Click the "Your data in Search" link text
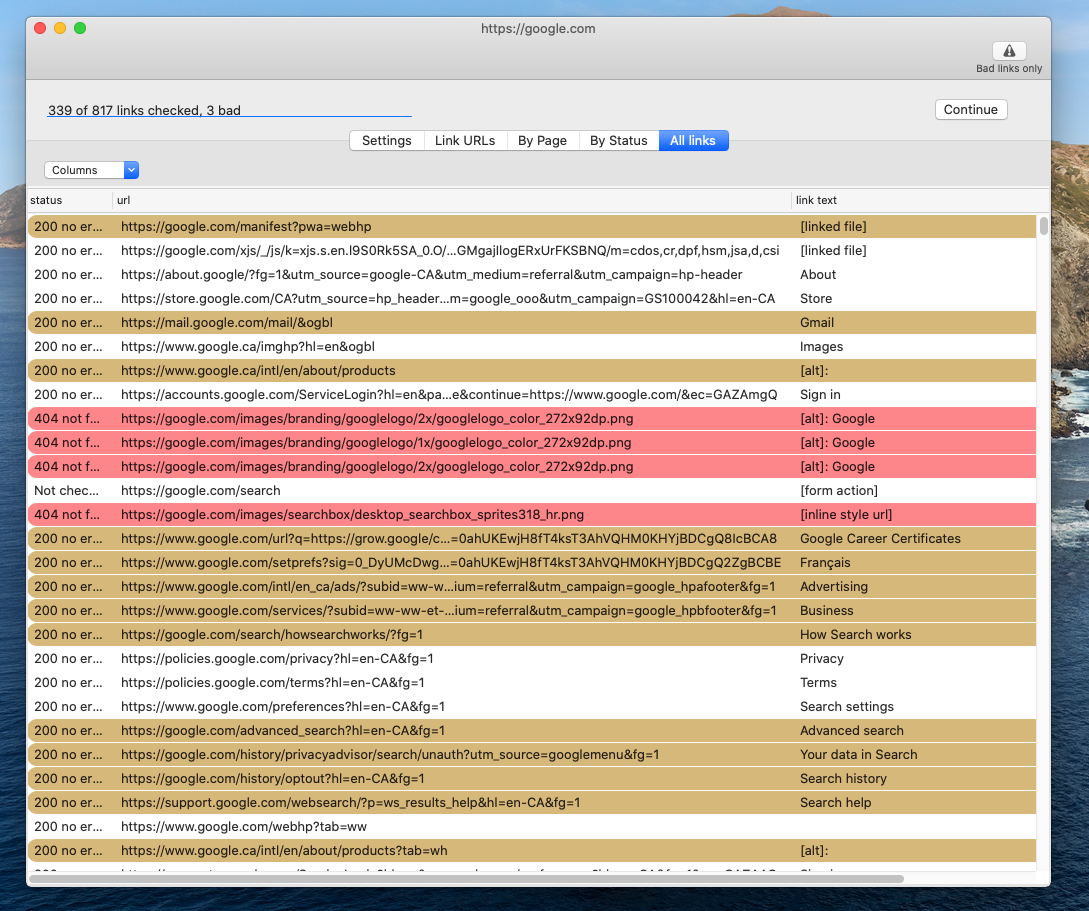1089x911 pixels. 858,755
